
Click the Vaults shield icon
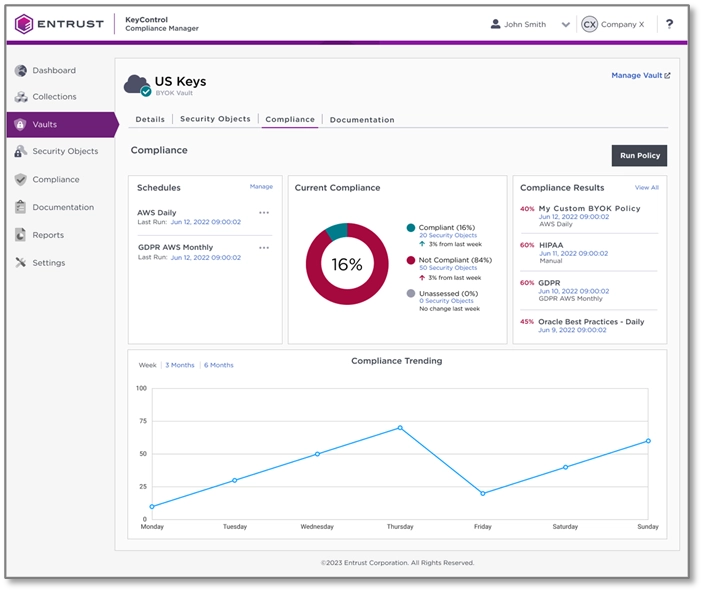tap(20, 124)
